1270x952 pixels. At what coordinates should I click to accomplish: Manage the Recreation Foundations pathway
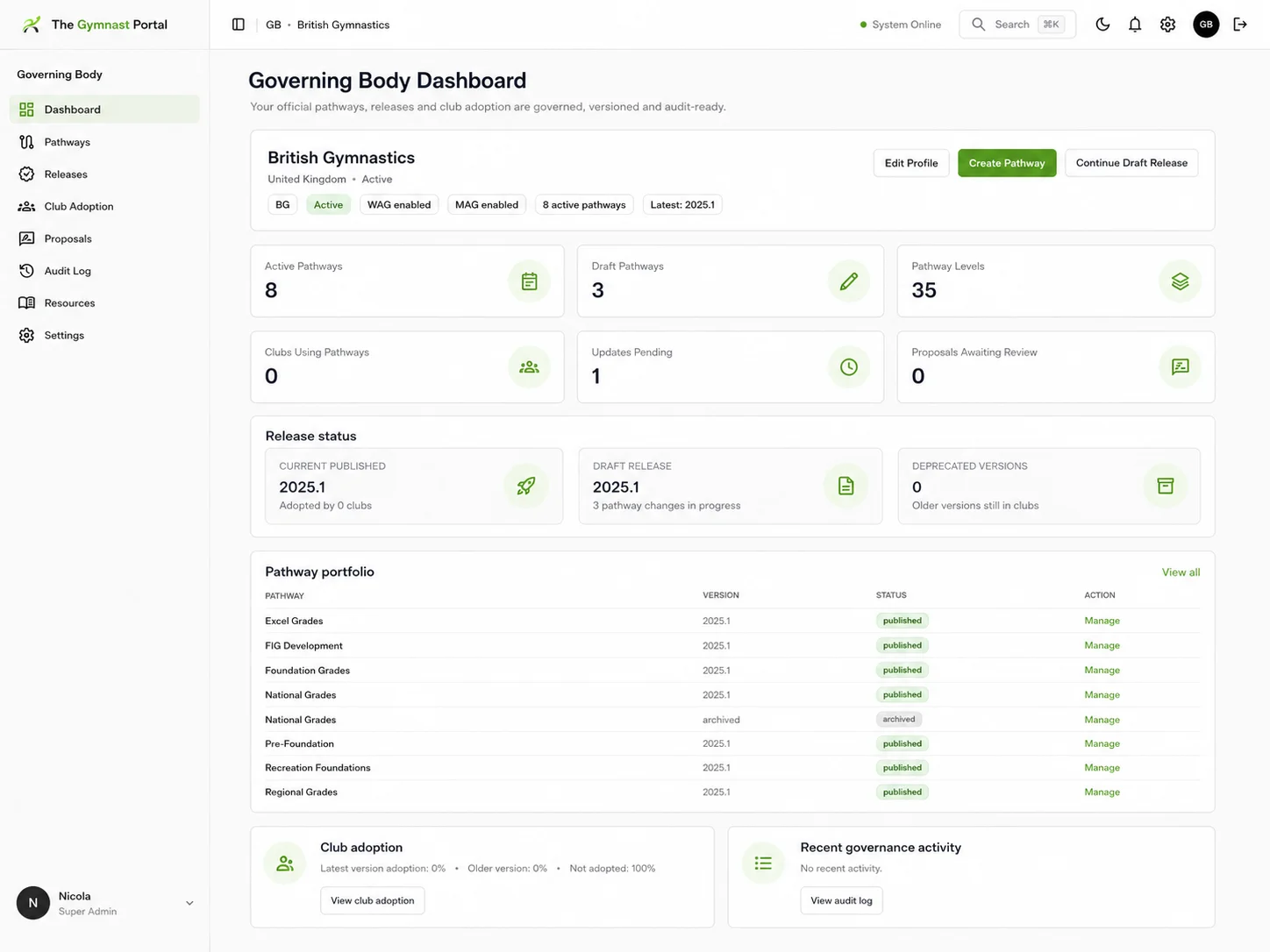(x=1102, y=768)
